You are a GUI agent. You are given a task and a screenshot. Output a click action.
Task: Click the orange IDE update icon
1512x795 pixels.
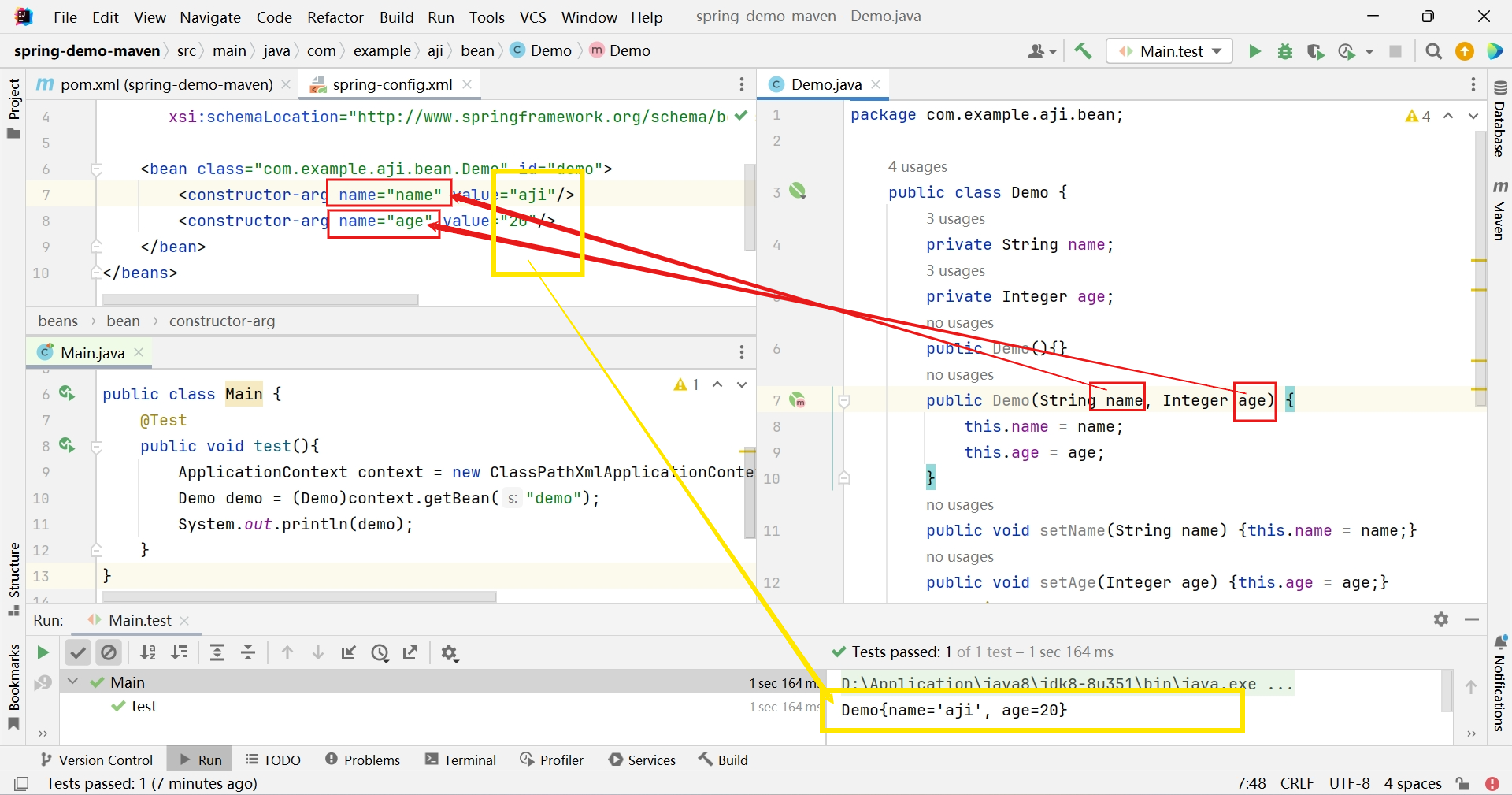[1465, 51]
